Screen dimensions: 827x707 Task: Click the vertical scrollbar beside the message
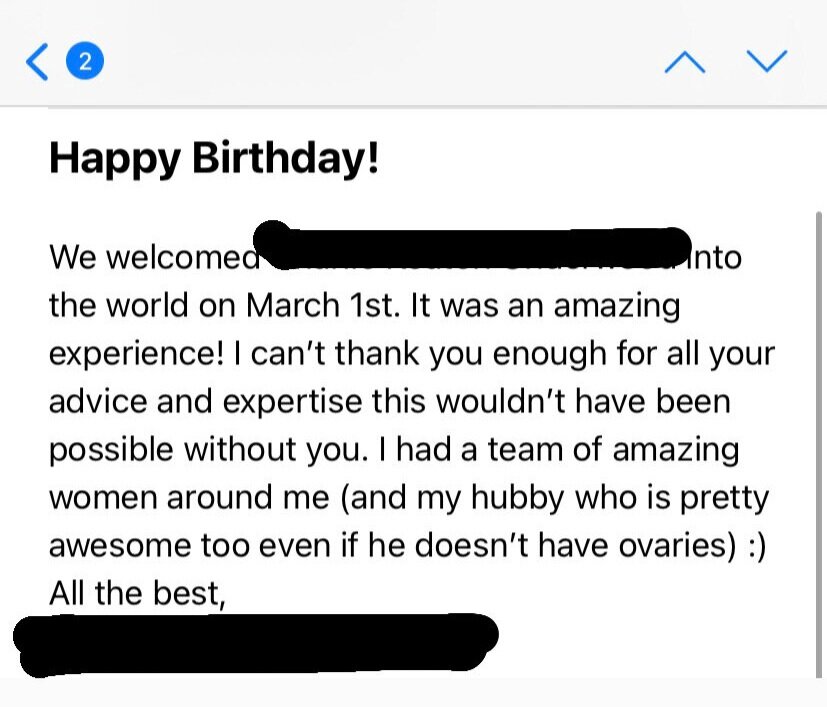point(819,444)
